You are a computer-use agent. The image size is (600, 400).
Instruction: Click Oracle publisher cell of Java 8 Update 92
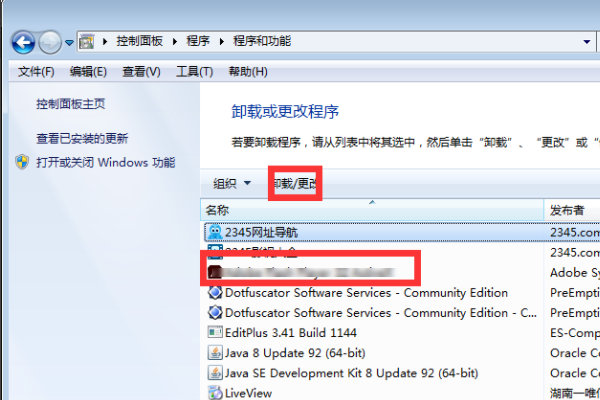pos(575,353)
